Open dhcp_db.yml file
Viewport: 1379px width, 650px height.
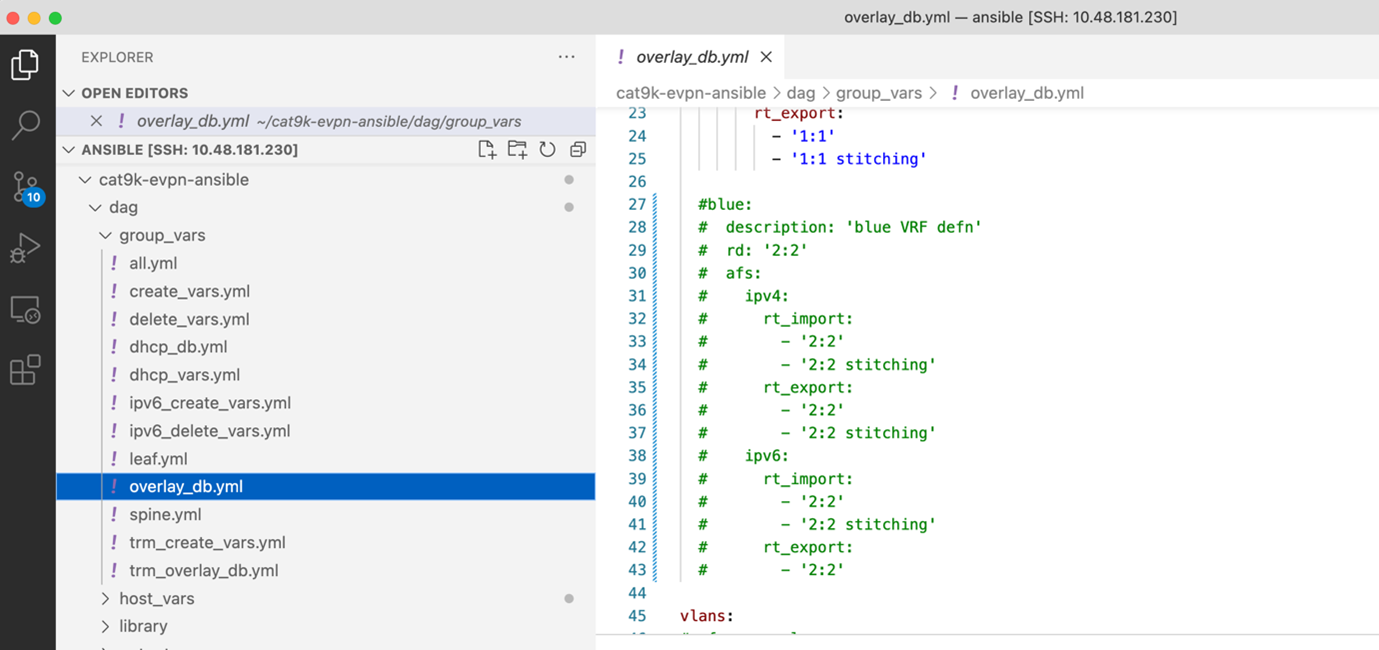(x=178, y=347)
